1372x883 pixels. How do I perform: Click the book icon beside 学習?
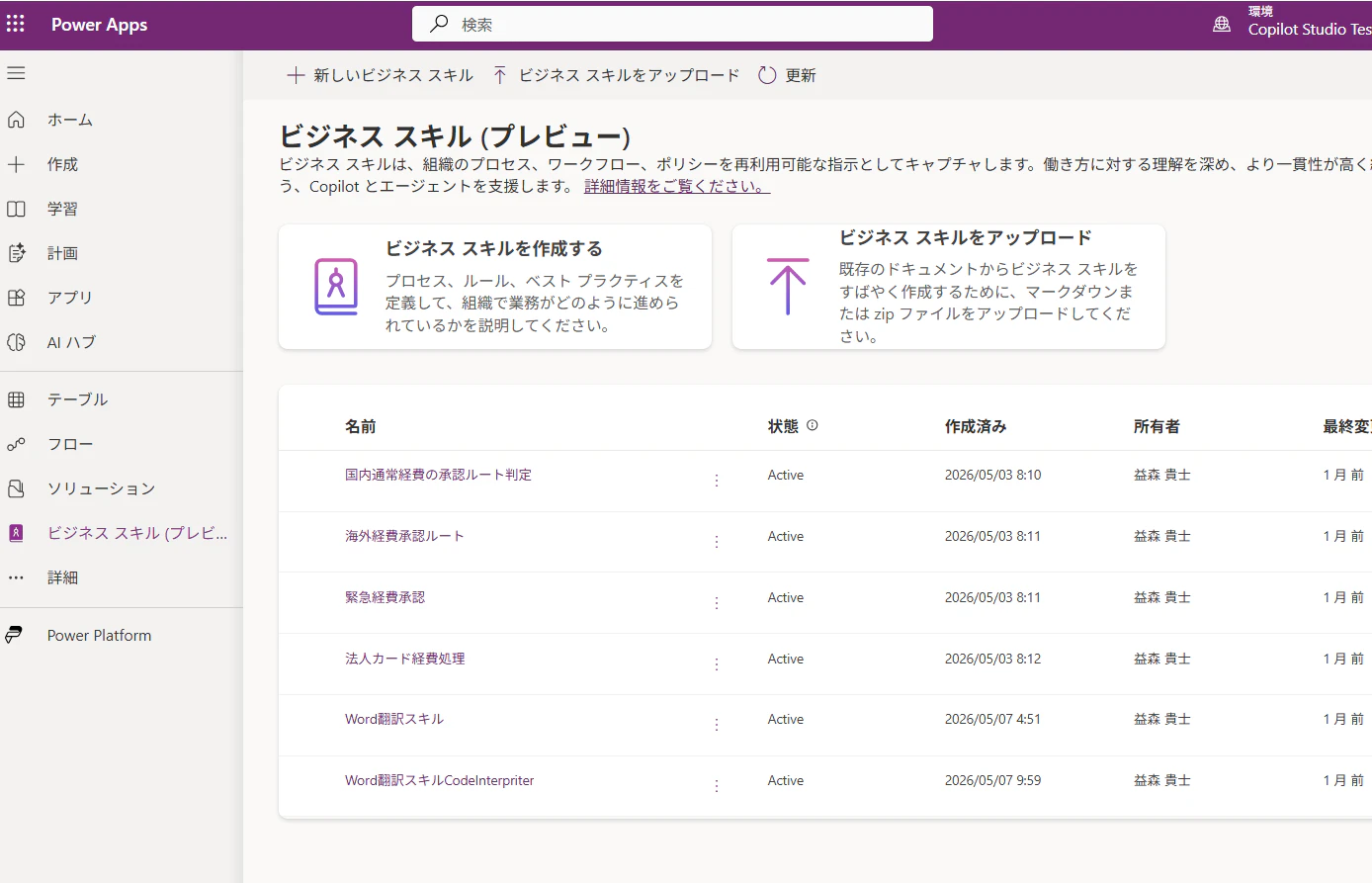(x=16, y=209)
